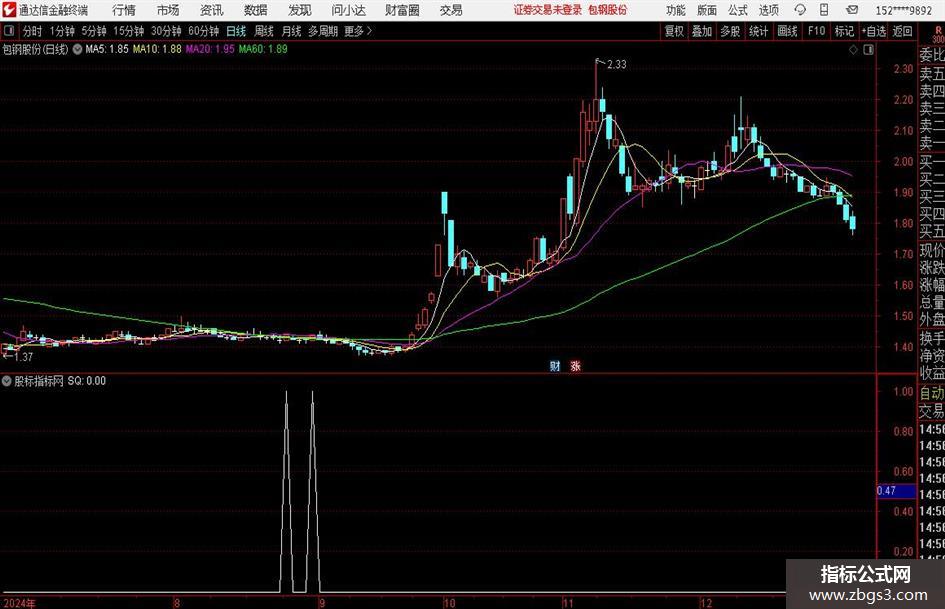This screenshot has width=945, height=609.
Task: Click the 统计 statistics button
Action: [758, 31]
